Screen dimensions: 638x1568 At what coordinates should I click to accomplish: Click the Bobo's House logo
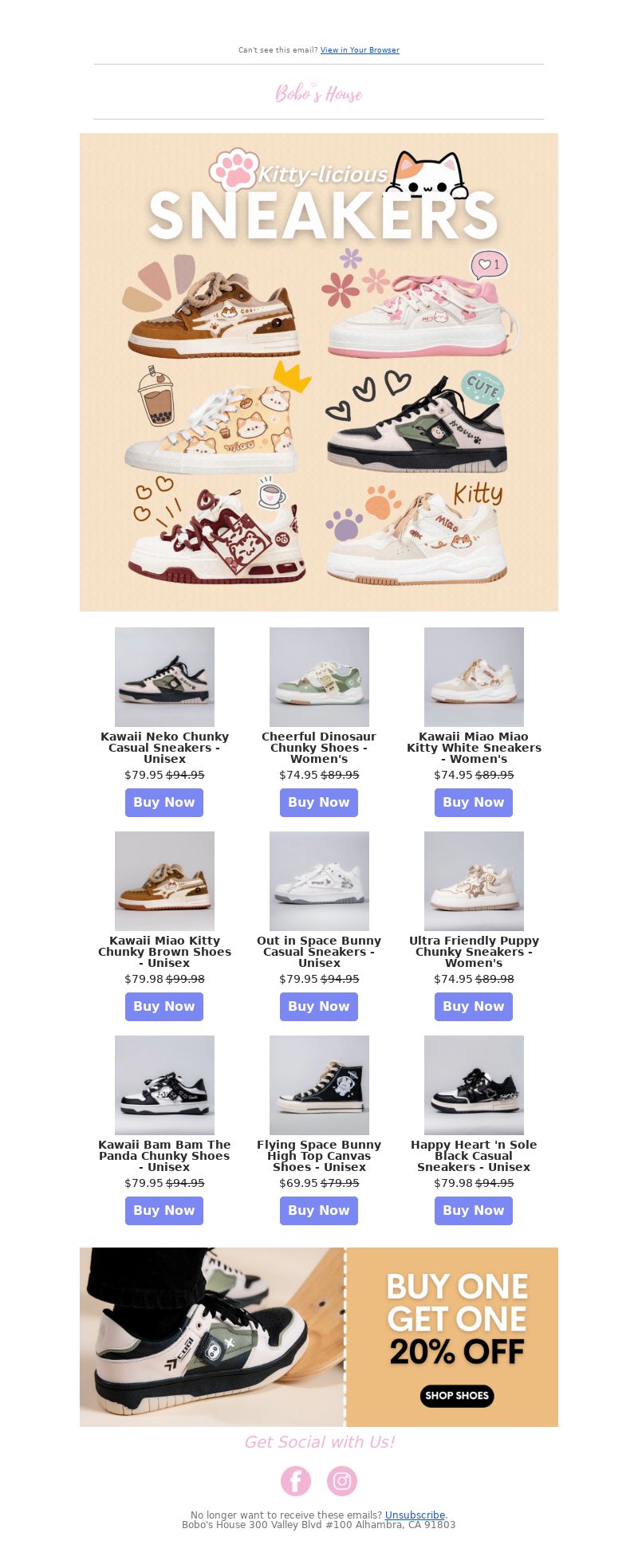319,93
